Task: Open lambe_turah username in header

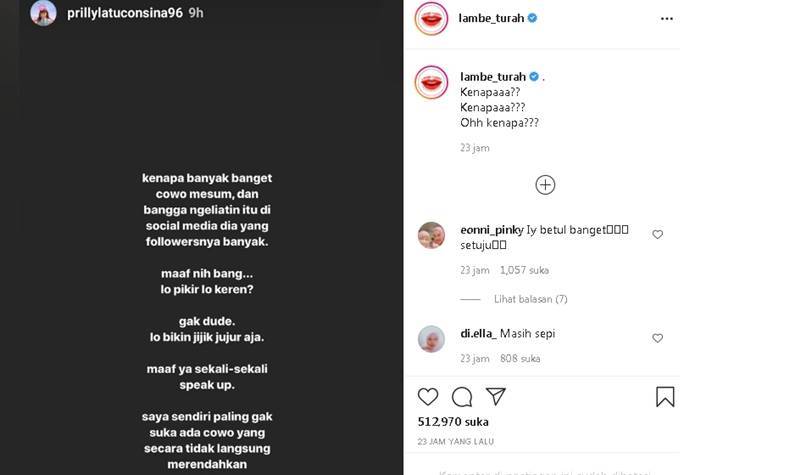Action: (x=491, y=18)
